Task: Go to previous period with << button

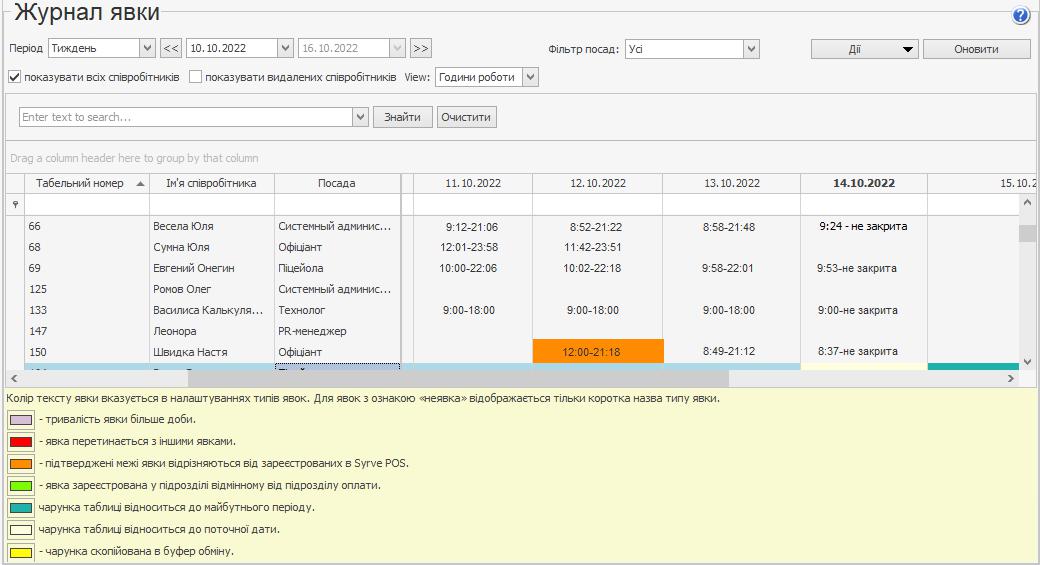Action: coord(171,48)
